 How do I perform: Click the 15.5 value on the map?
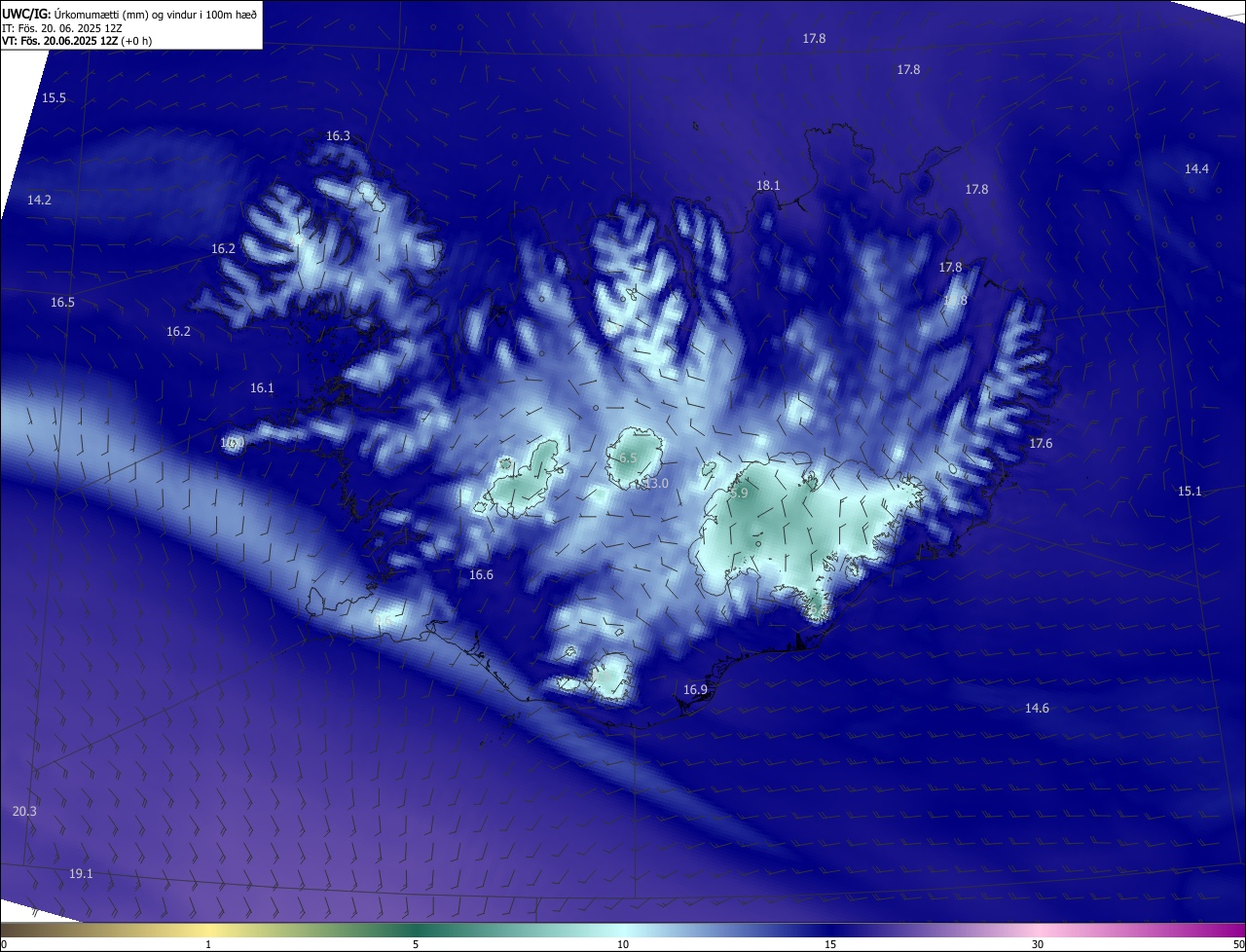pyautogui.click(x=54, y=98)
